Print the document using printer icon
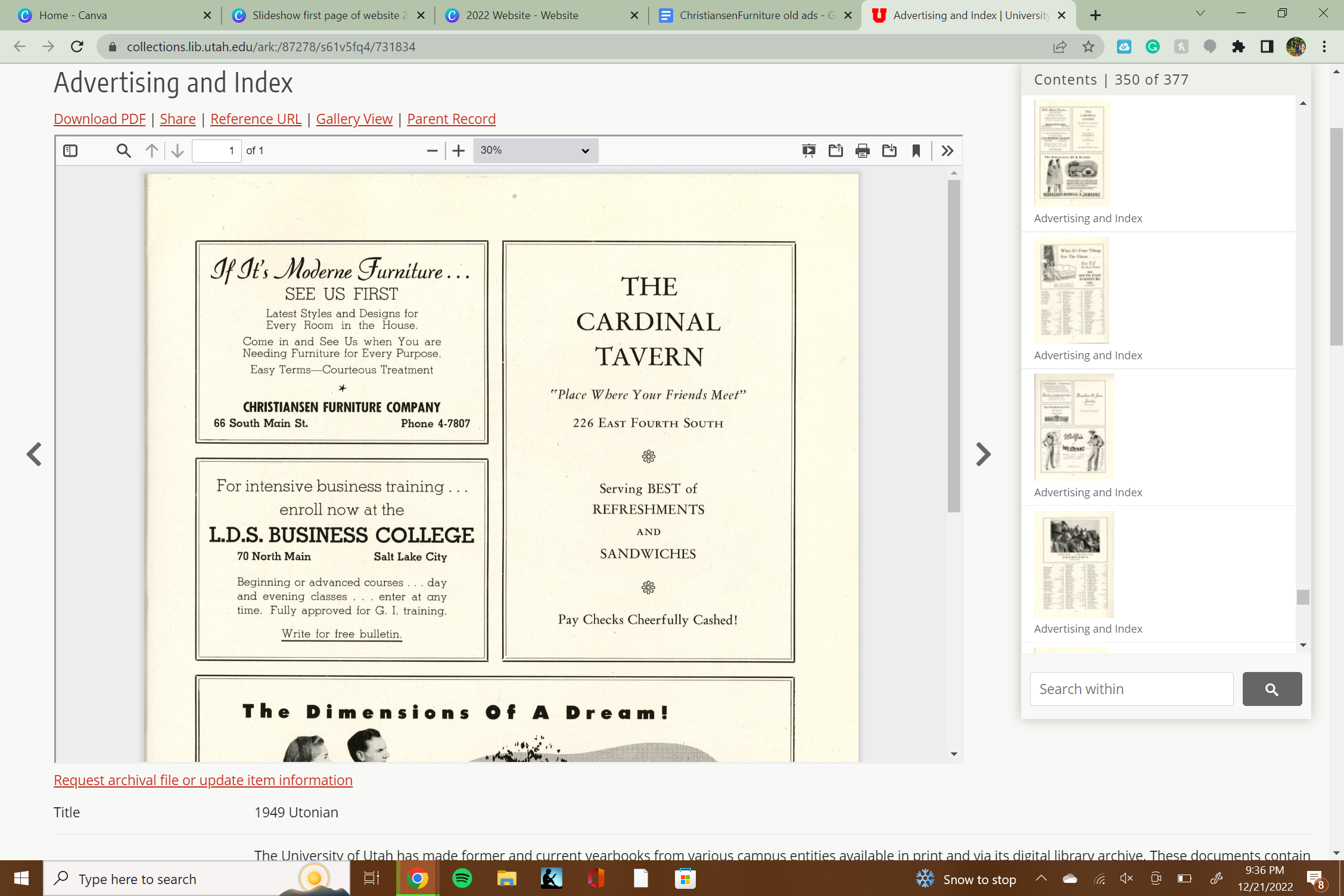The width and height of the screenshot is (1344, 896). click(862, 151)
